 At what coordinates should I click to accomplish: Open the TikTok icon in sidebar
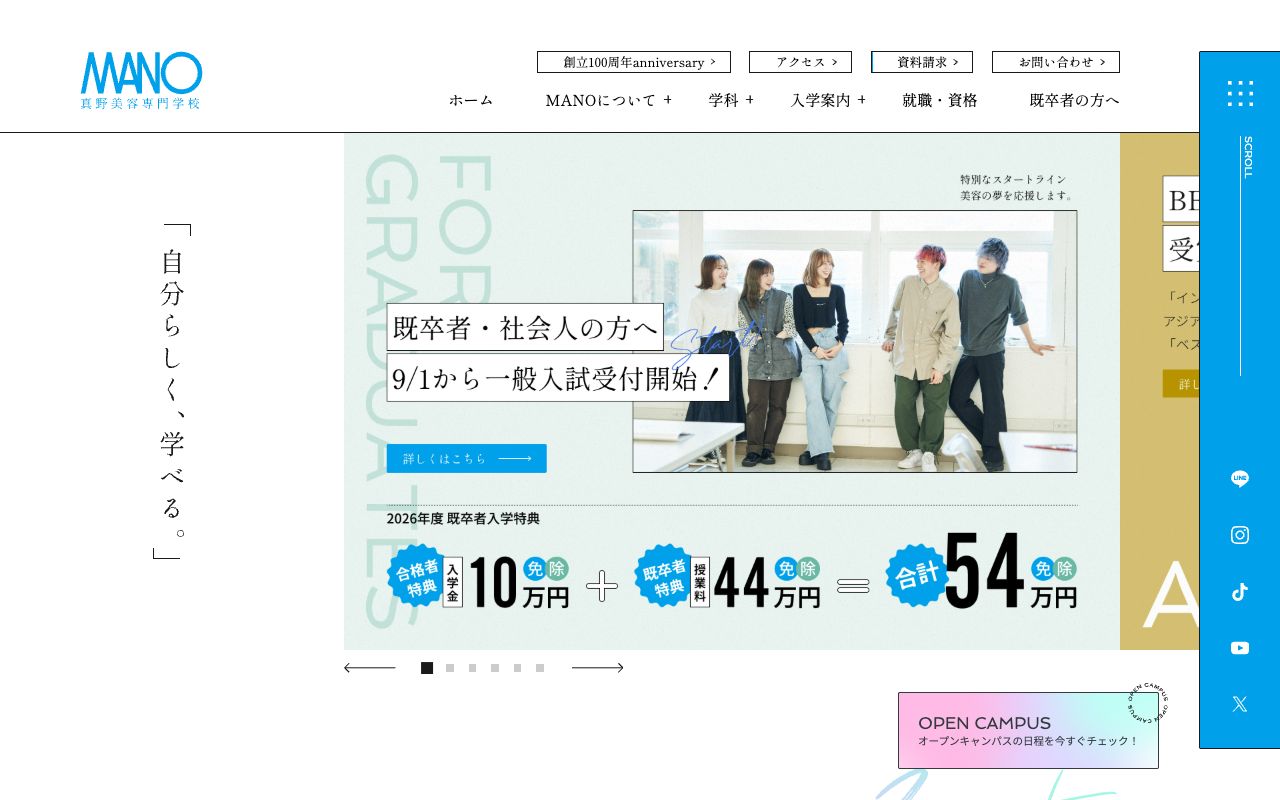pyautogui.click(x=1240, y=592)
